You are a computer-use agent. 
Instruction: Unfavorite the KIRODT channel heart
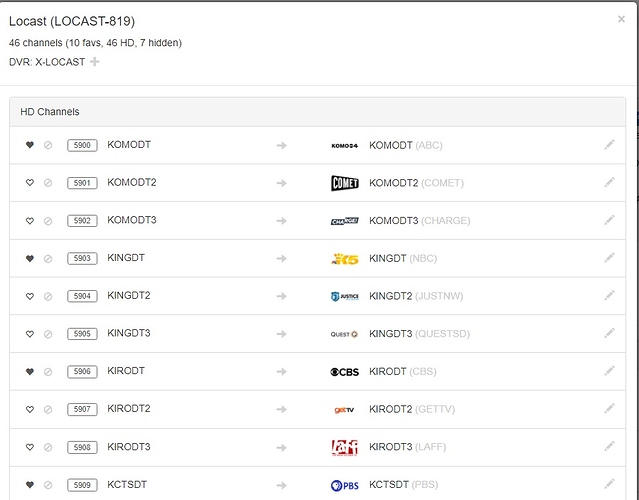(30, 371)
